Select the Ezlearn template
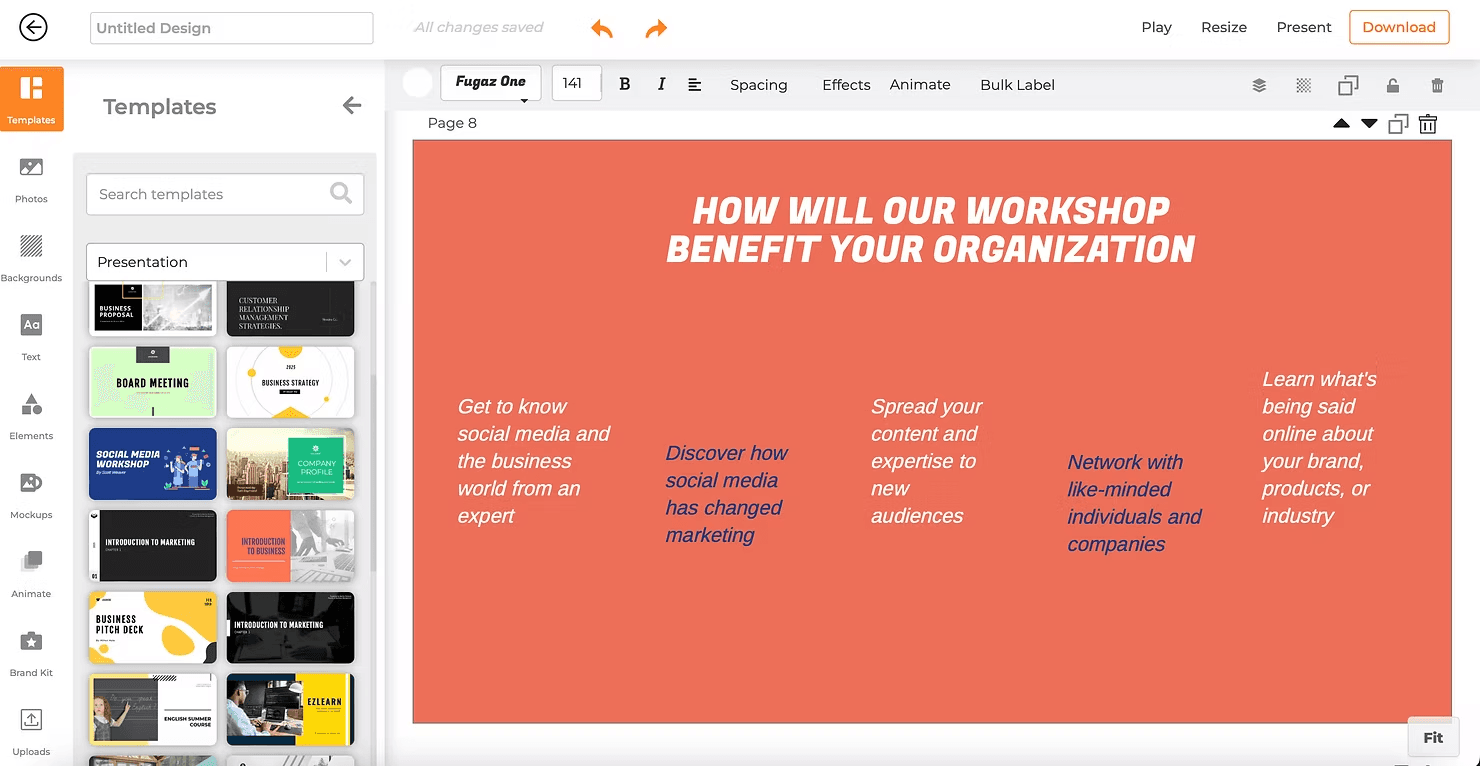The image size is (1480, 766). [x=290, y=709]
